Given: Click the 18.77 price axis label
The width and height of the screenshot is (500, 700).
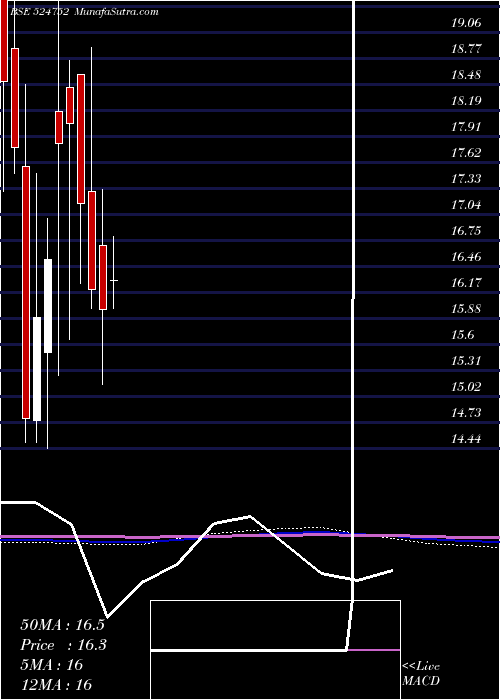Looking at the screenshot, I should [x=467, y=49].
